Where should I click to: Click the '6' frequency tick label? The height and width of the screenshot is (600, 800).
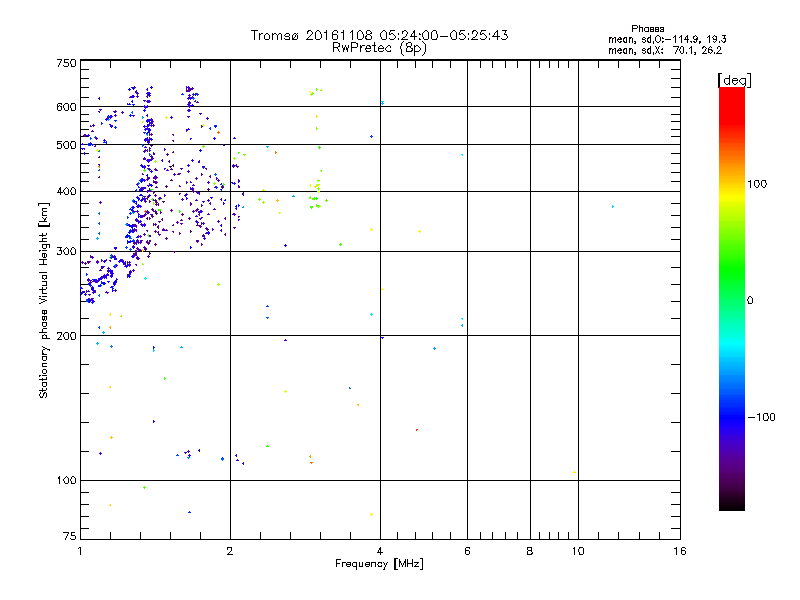[x=467, y=551]
